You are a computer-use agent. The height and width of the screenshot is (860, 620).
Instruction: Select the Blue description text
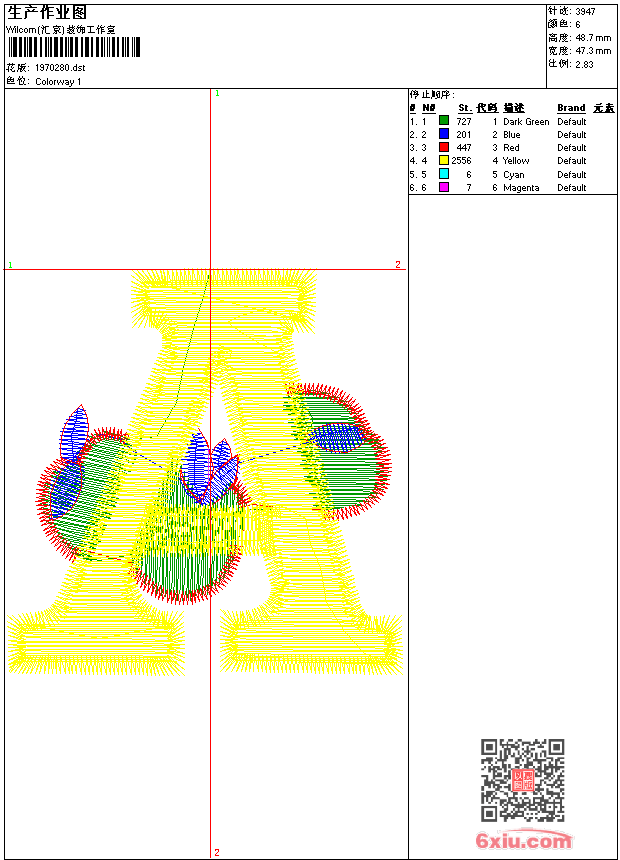pyautogui.click(x=511, y=135)
